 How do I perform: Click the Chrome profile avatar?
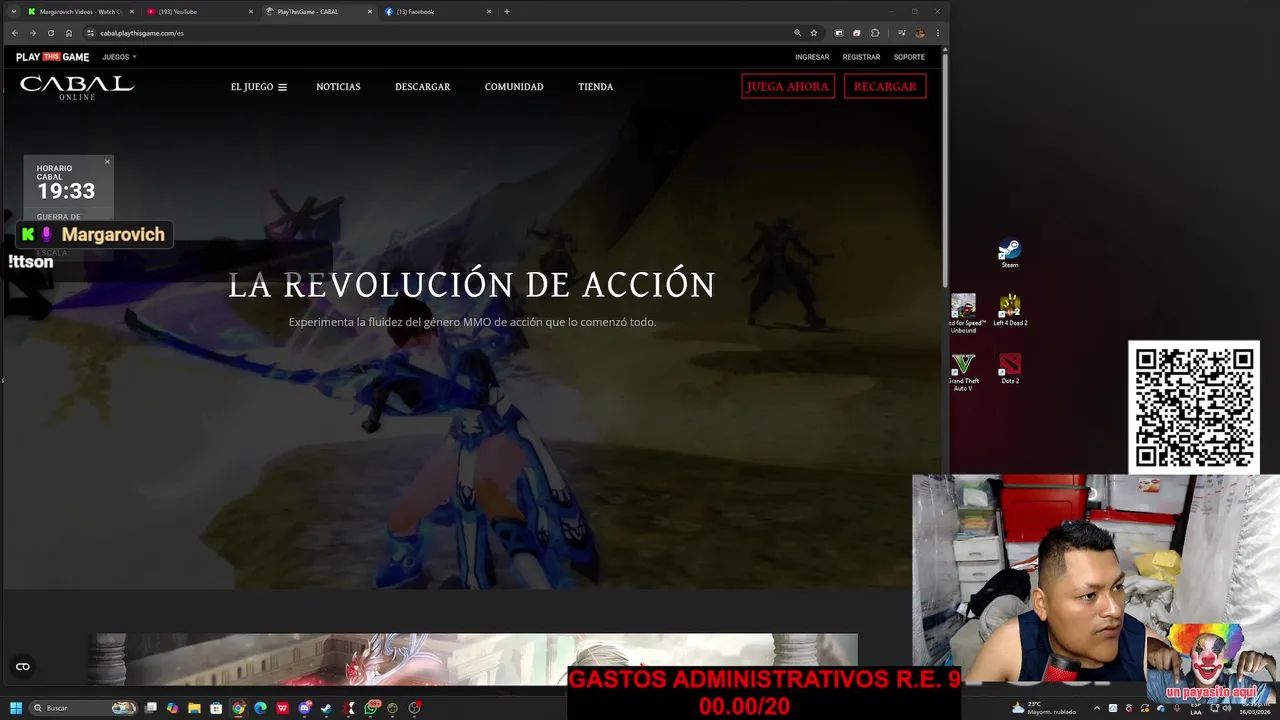[920, 33]
